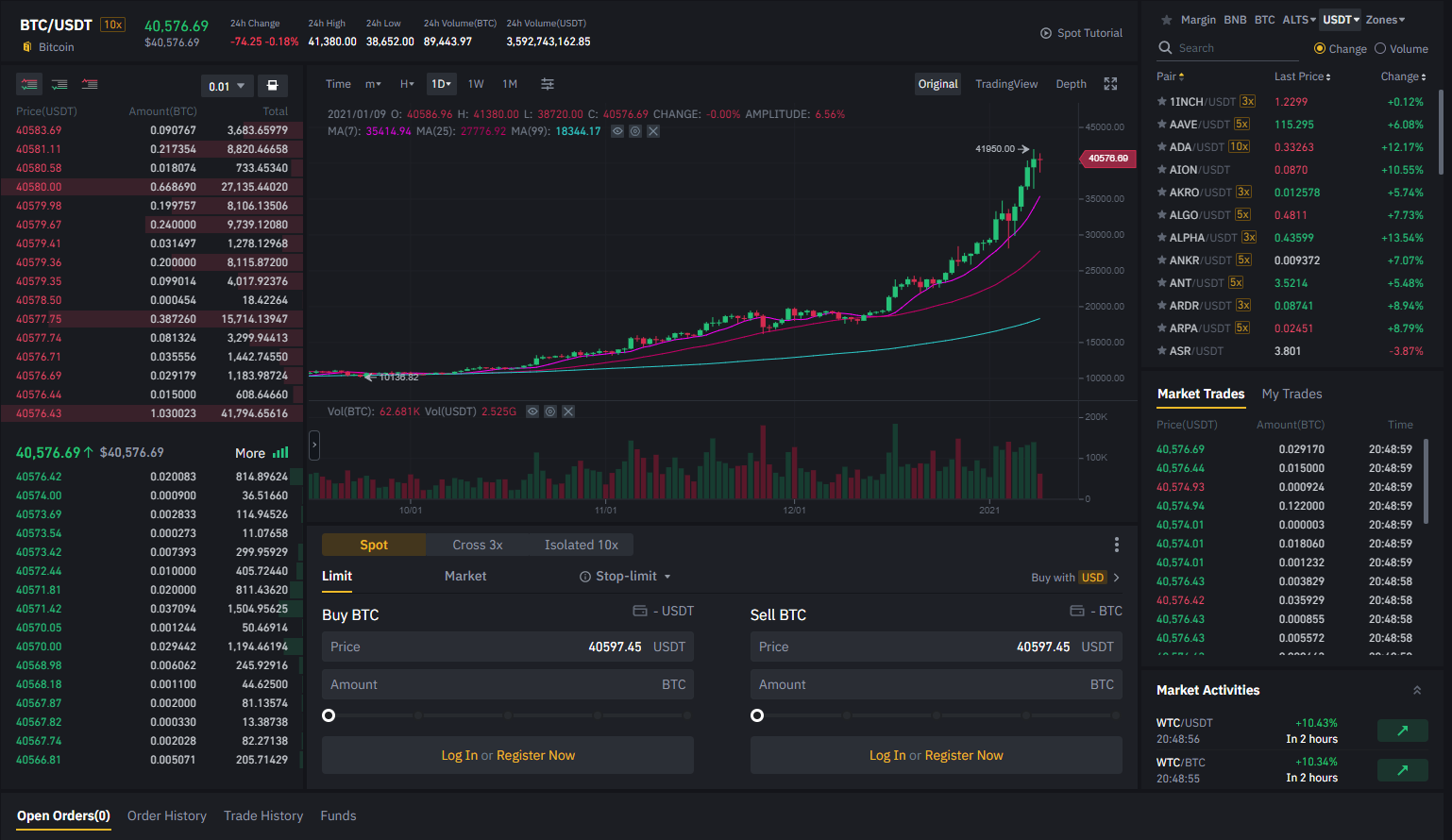The height and width of the screenshot is (840, 1452).
Task: Switch chart to Original view
Action: tap(937, 84)
